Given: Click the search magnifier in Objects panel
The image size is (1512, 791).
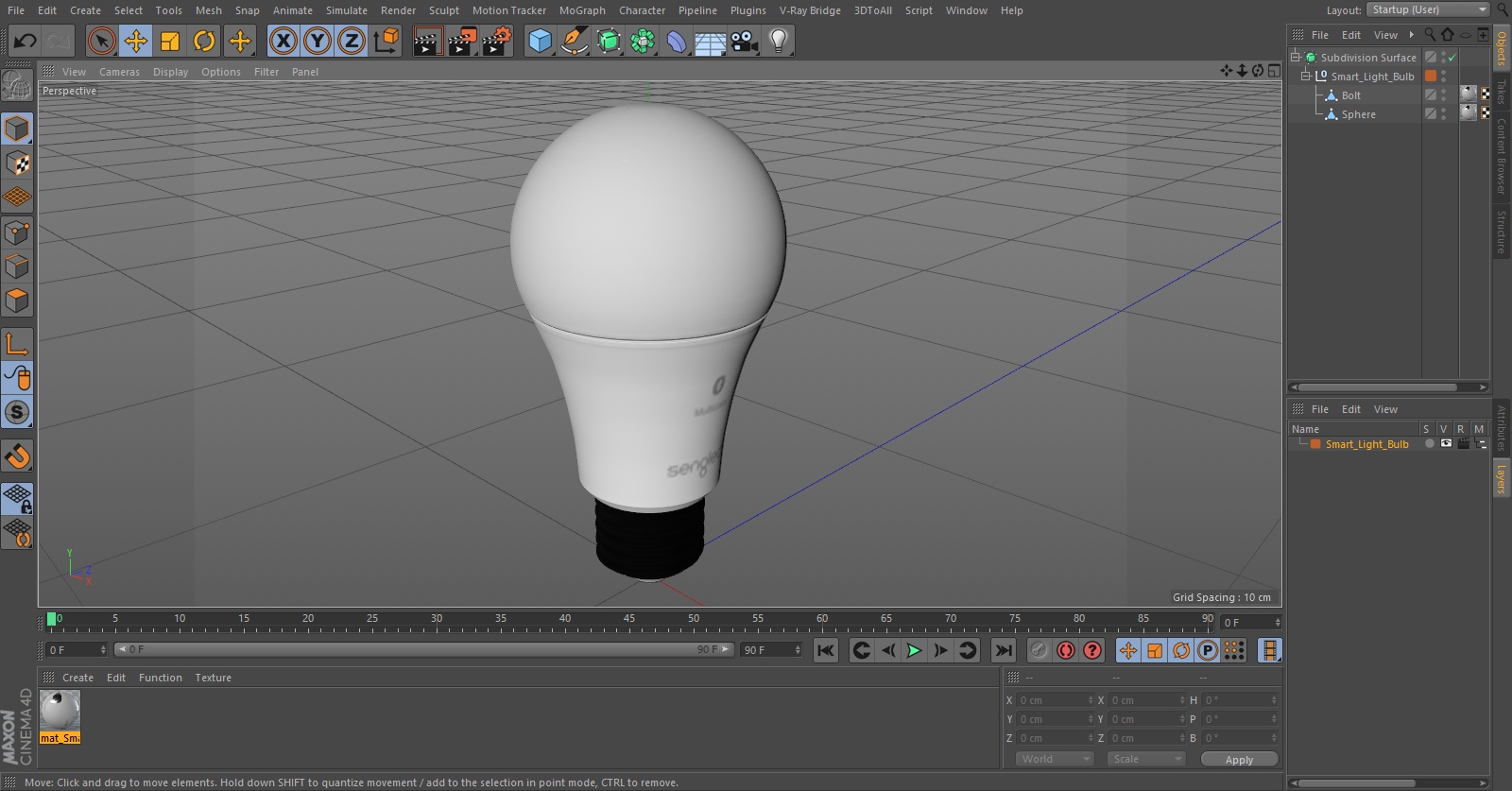Looking at the screenshot, I should 1430,35.
